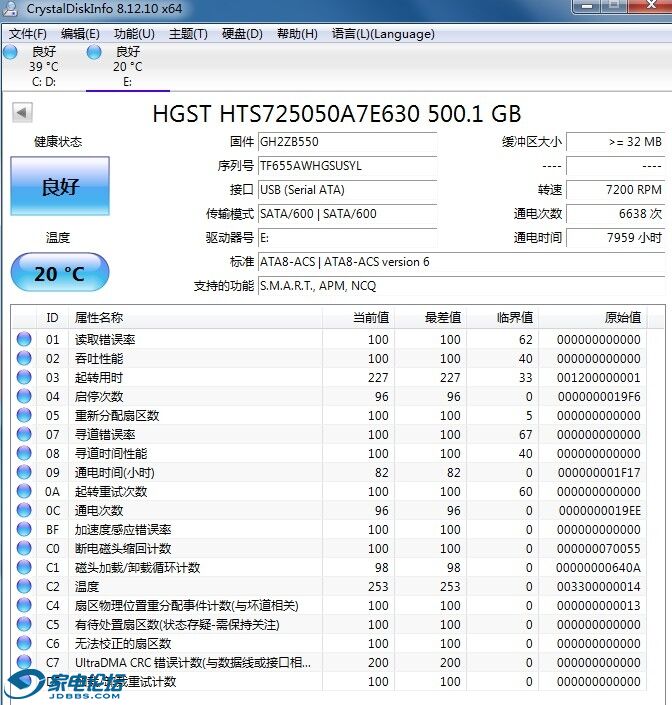Click the firmware field GH2ZB550
Viewport: 672px width, 705px height.
click(348, 142)
